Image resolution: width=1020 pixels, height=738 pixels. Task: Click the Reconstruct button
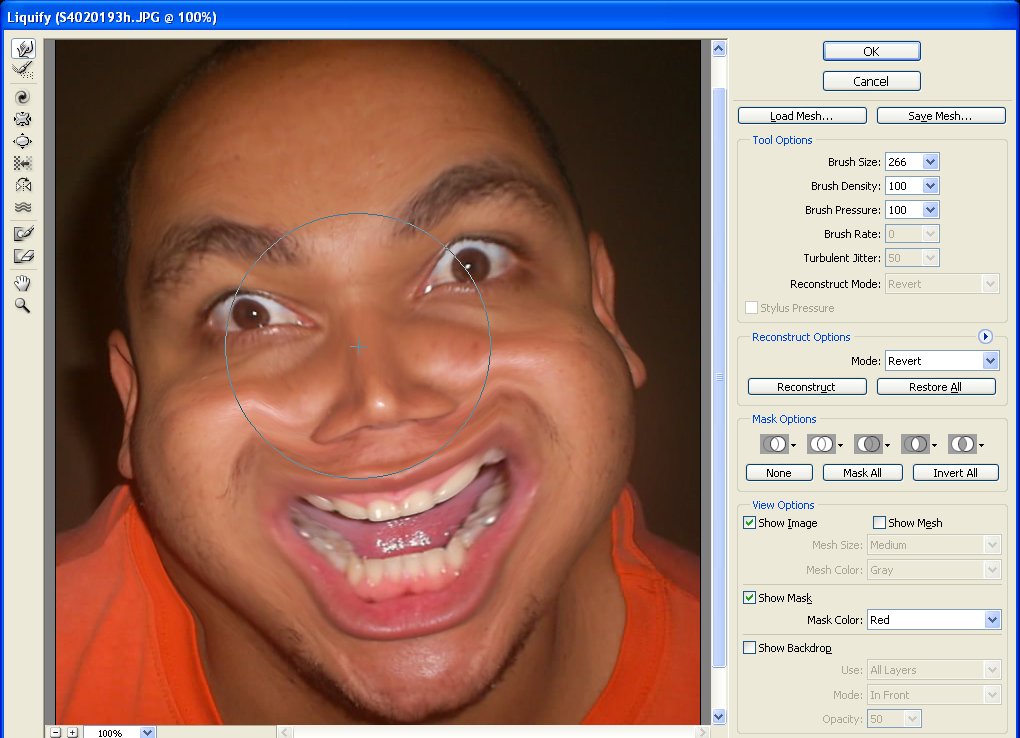tap(807, 387)
